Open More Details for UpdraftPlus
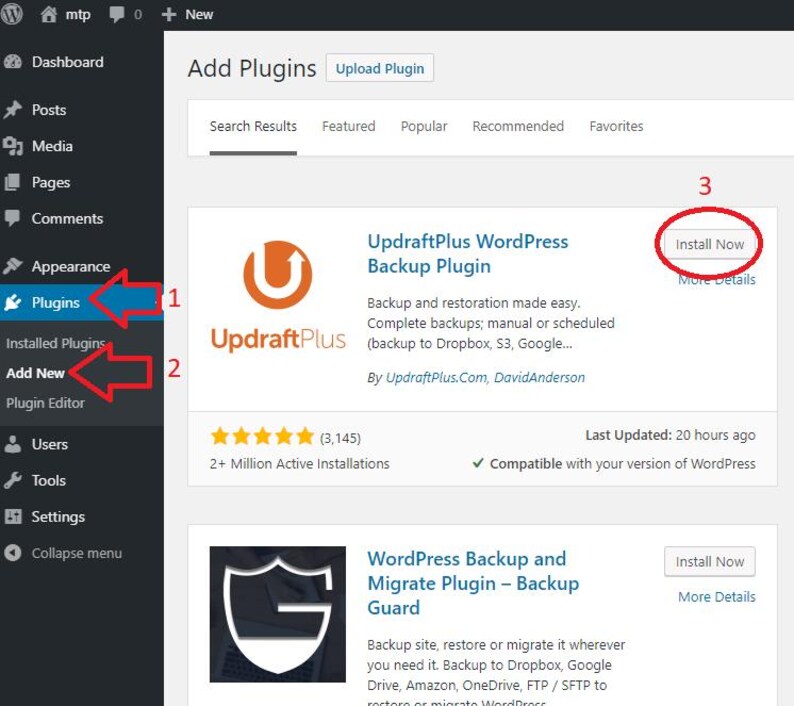The height and width of the screenshot is (706, 794). click(x=717, y=280)
